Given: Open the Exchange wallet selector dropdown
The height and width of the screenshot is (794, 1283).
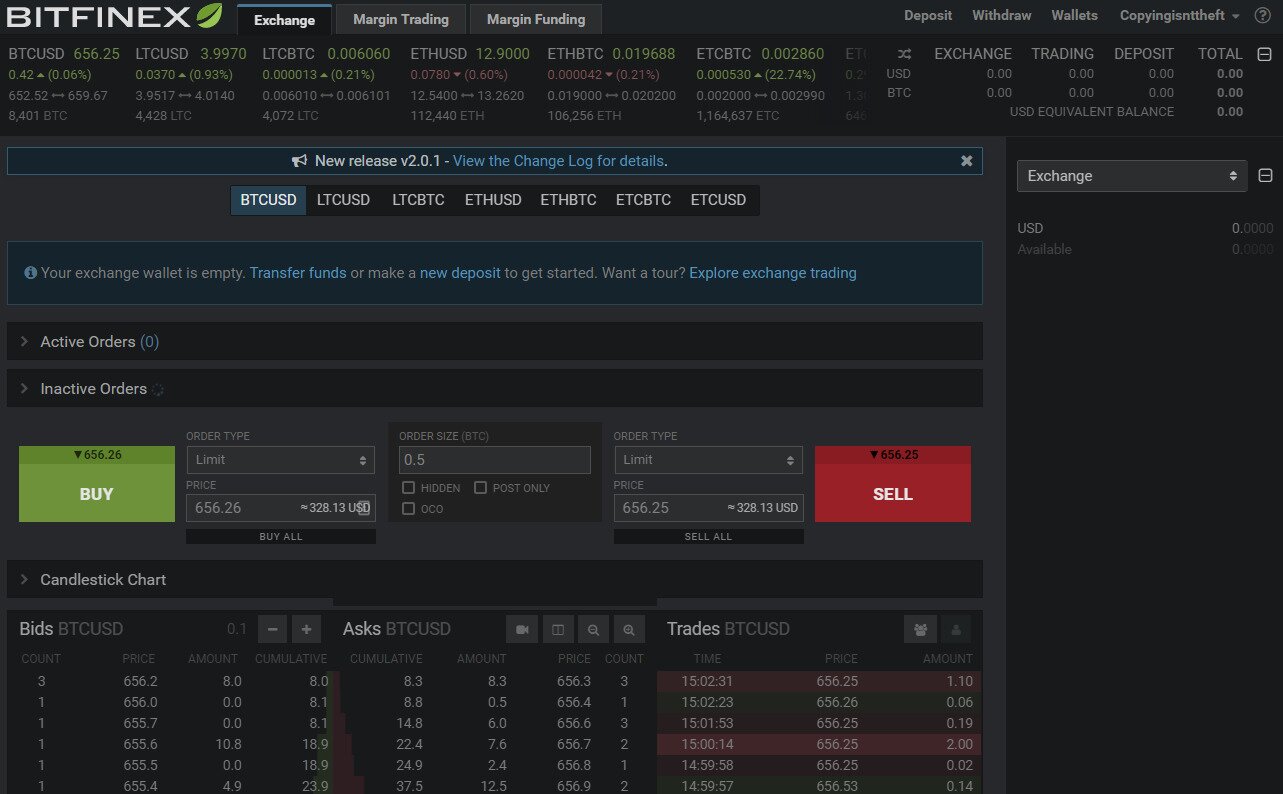Looking at the screenshot, I should click(1132, 176).
